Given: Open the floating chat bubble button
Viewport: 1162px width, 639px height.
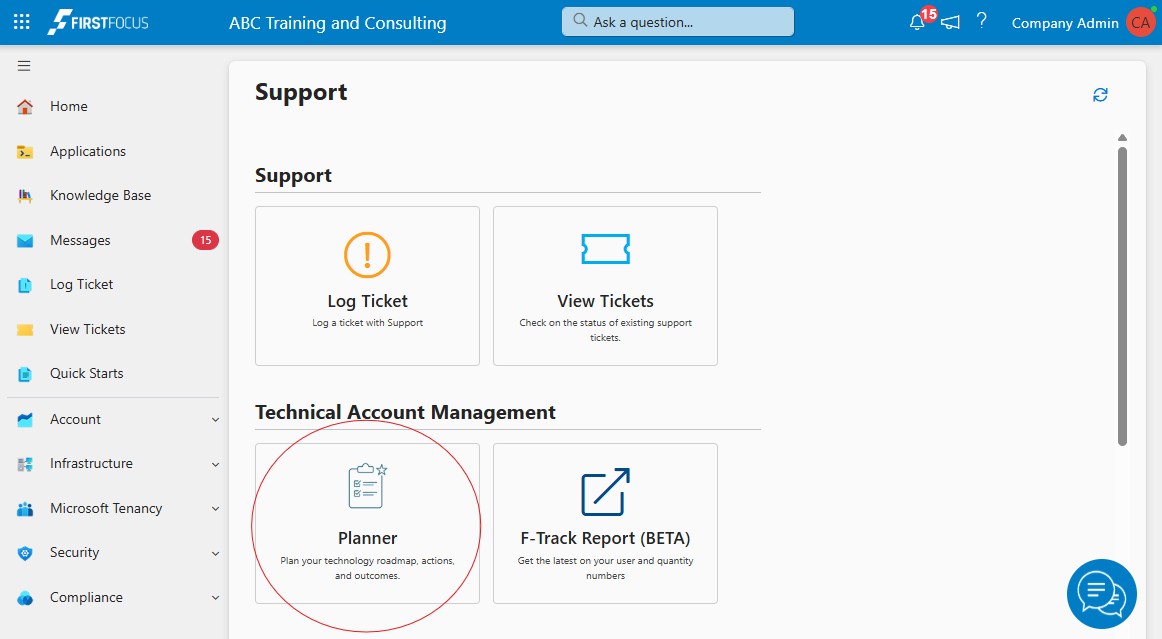Looking at the screenshot, I should (x=1101, y=593).
